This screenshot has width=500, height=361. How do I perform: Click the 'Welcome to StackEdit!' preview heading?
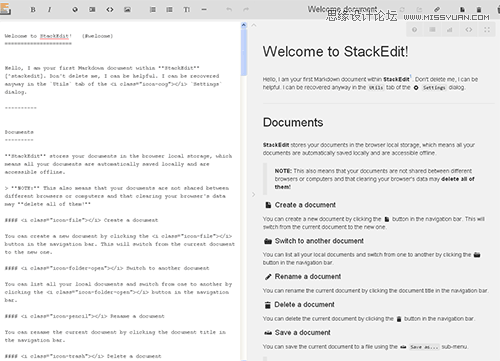pos(335,52)
